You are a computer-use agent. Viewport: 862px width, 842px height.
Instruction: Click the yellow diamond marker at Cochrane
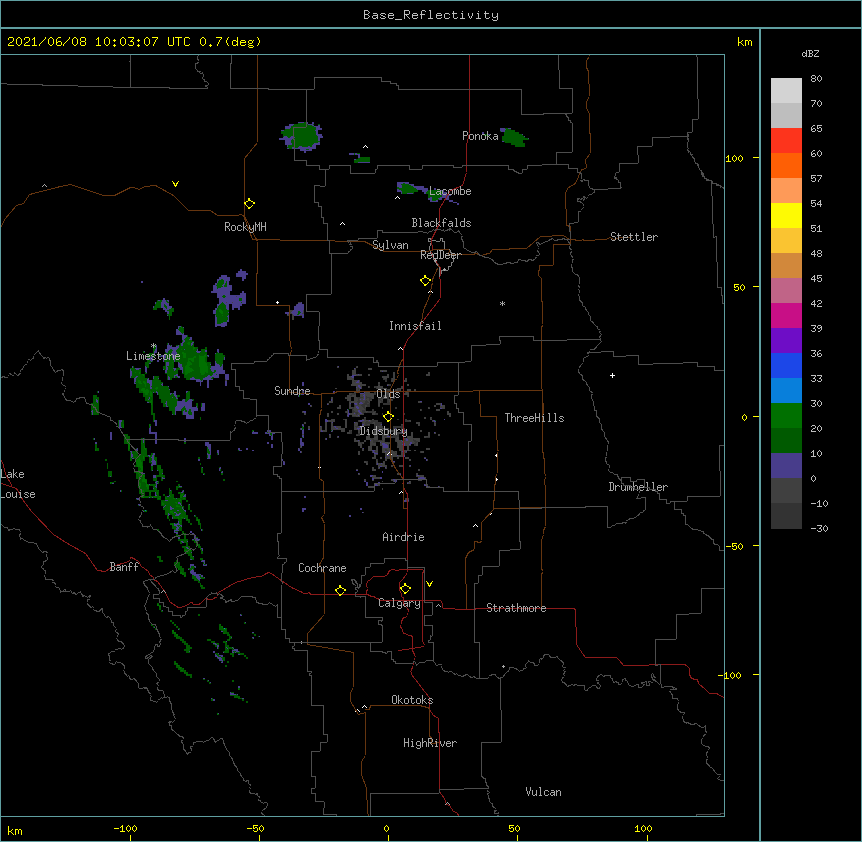click(x=340, y=590)
